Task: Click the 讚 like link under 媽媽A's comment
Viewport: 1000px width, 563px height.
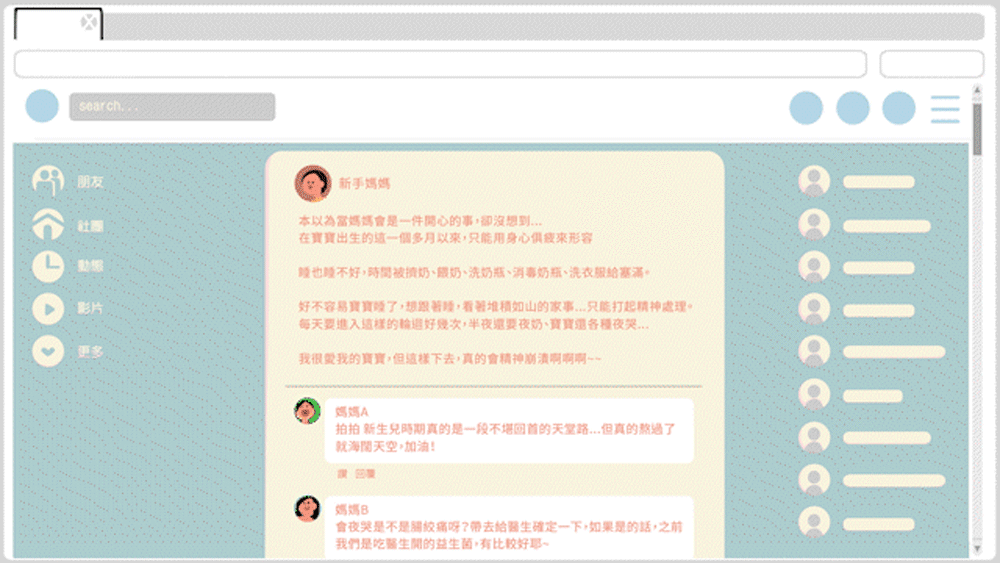Action: pyautogui.click(x=341, y=473)
